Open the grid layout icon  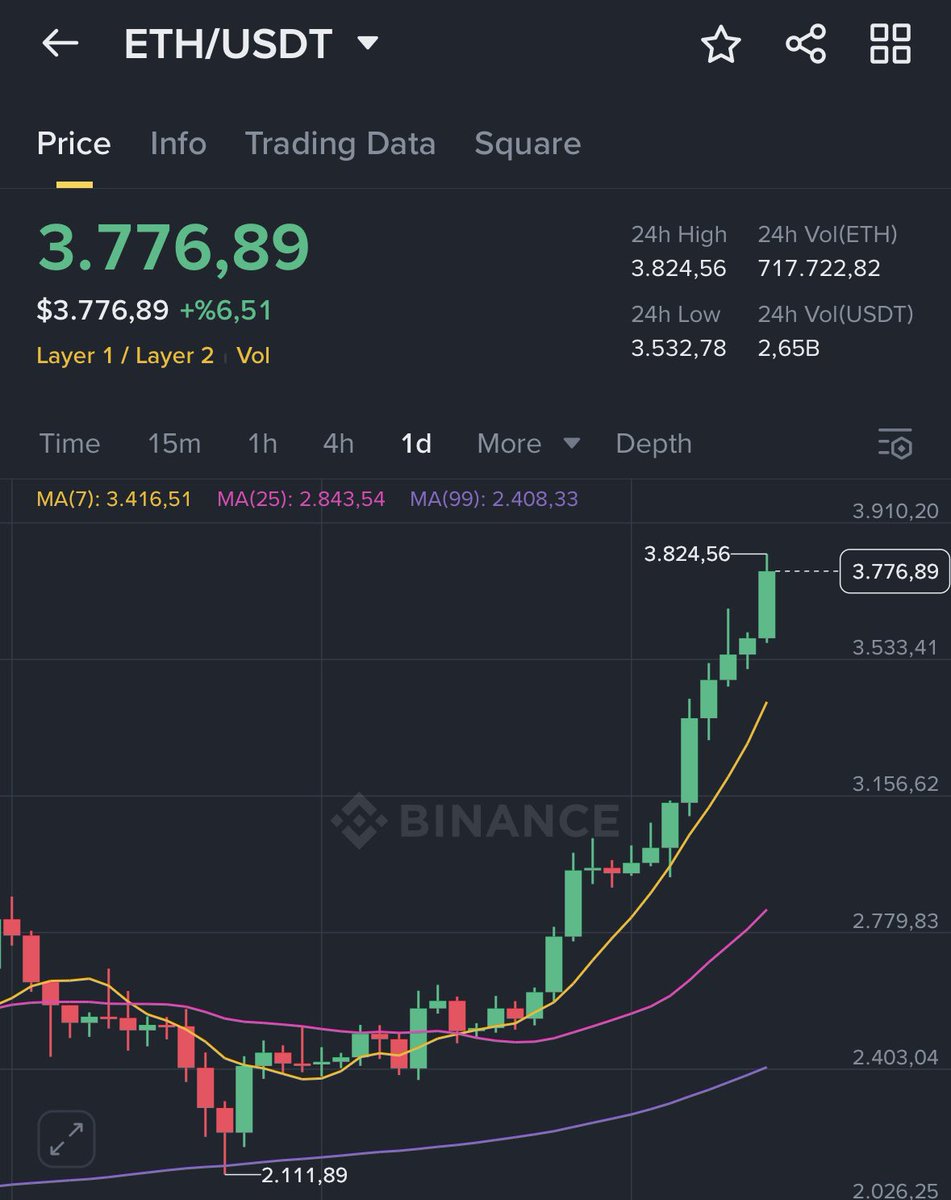tap(889, 44)
